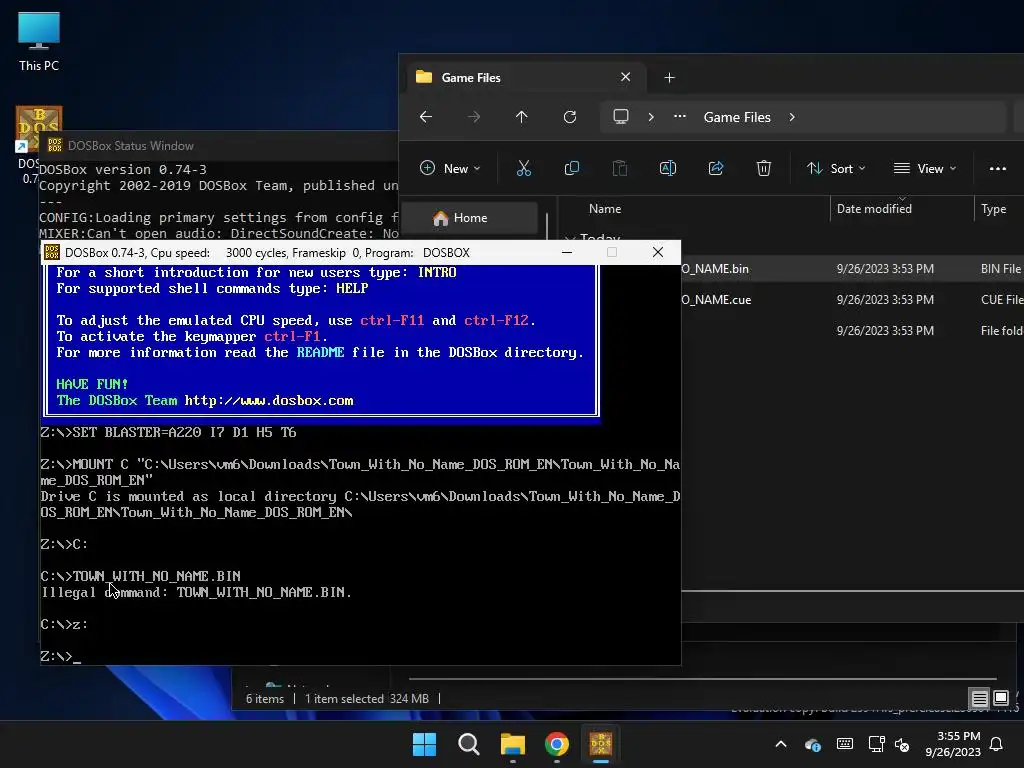Switch to details view layout icon
Viewport: 1024px width, 768px height.
click(x=979, y=699)
